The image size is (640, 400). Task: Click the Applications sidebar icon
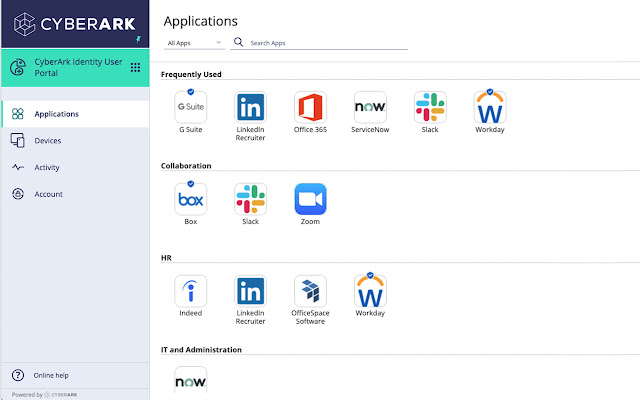pyautogui.click(x=18, y=113)
